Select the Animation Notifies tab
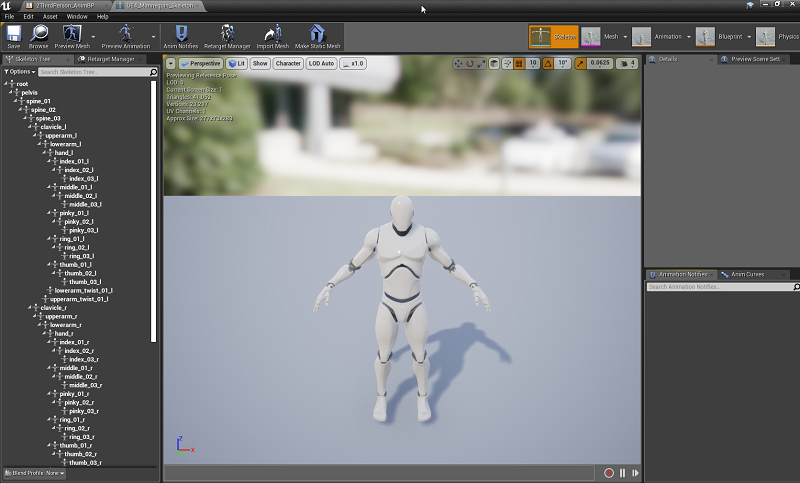Viewport: 800px width, 483px height. click(683, 274)
